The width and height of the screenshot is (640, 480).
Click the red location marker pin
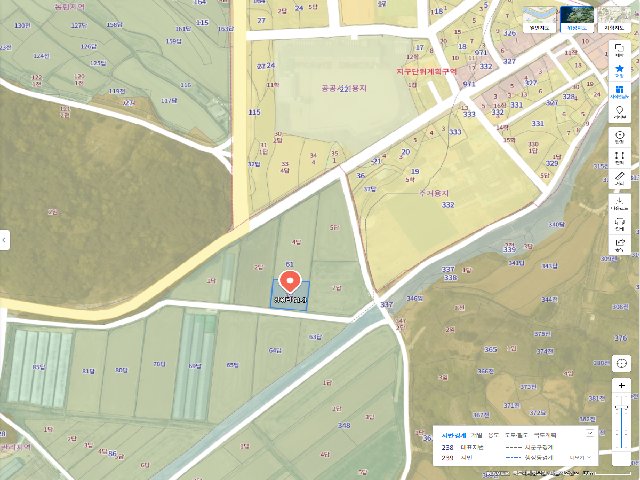coord(290,282)
